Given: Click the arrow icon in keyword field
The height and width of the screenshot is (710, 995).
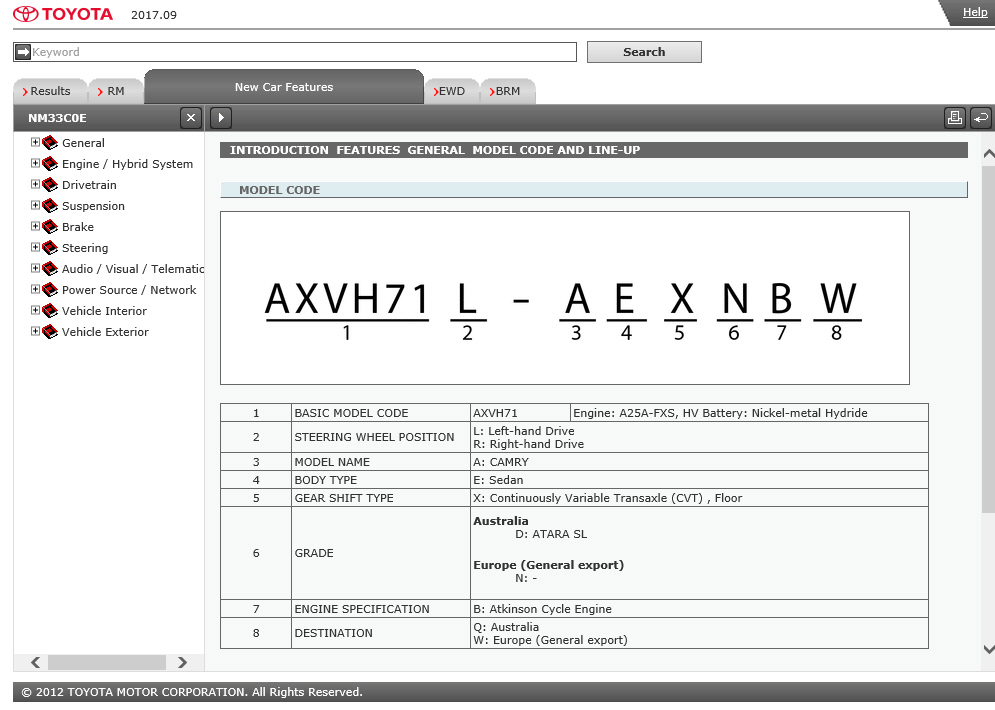Looking at the screenshot, I should point(23,52).
